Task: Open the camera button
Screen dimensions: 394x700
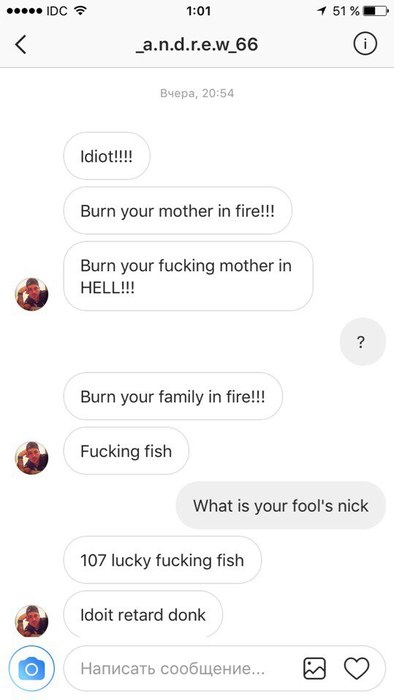Action: [32, 669]
